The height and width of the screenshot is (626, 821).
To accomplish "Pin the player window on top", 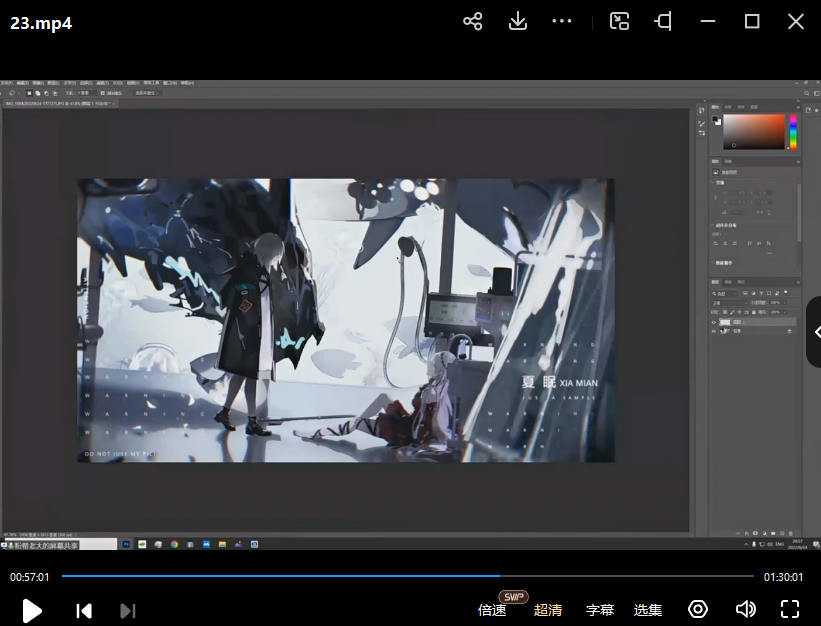I will click(663, 21).
